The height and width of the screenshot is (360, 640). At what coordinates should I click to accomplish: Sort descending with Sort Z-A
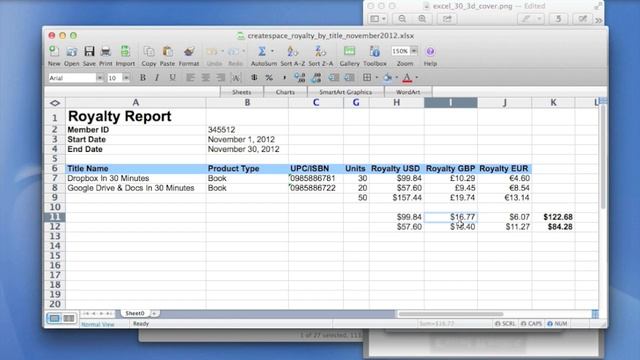click(x=320, y=51)
